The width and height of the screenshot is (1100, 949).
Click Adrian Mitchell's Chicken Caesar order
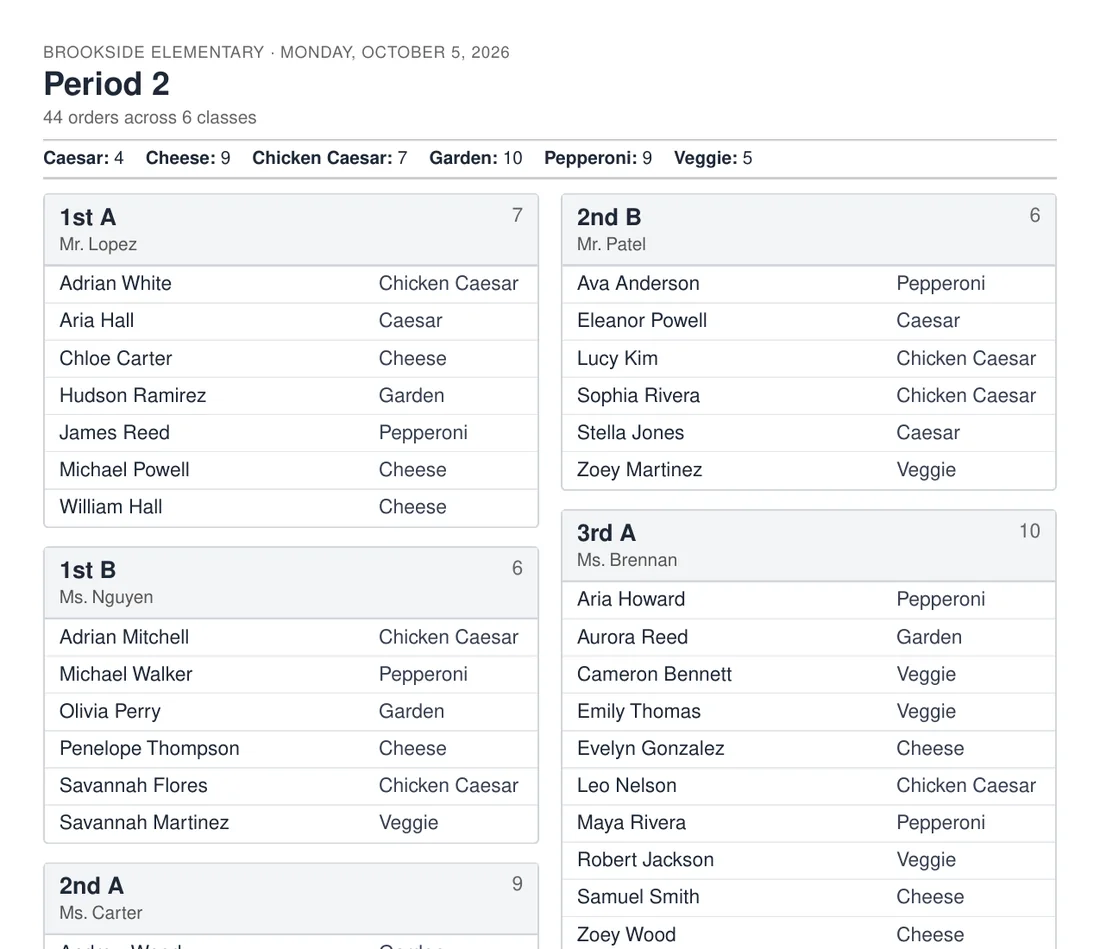point(448,637)
